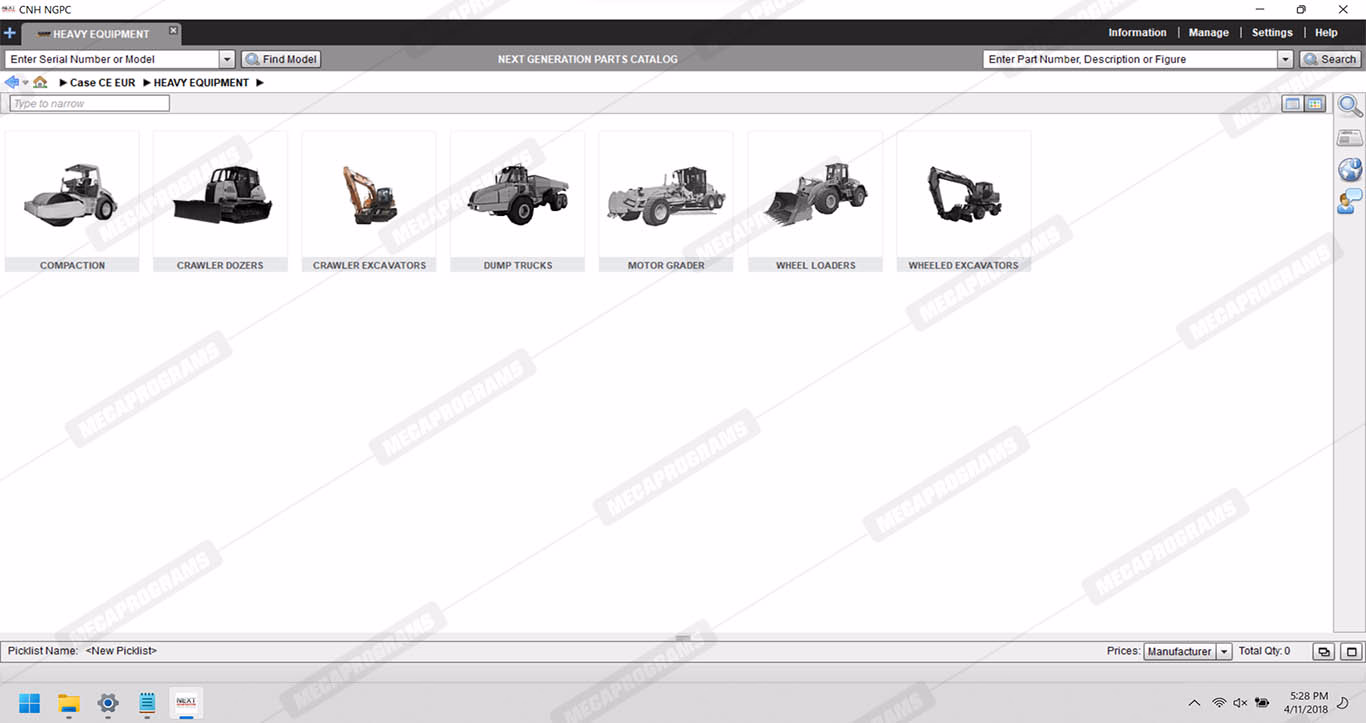Open the magnifier search icon in right sidebar
1366x723 pixels.
tap(1349, 106)
